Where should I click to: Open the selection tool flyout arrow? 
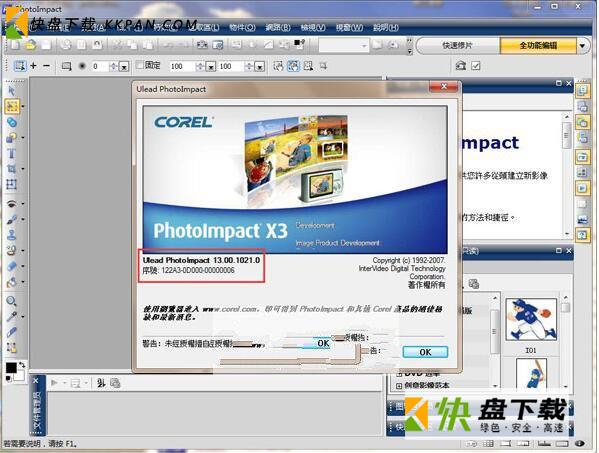coord(23,106)
